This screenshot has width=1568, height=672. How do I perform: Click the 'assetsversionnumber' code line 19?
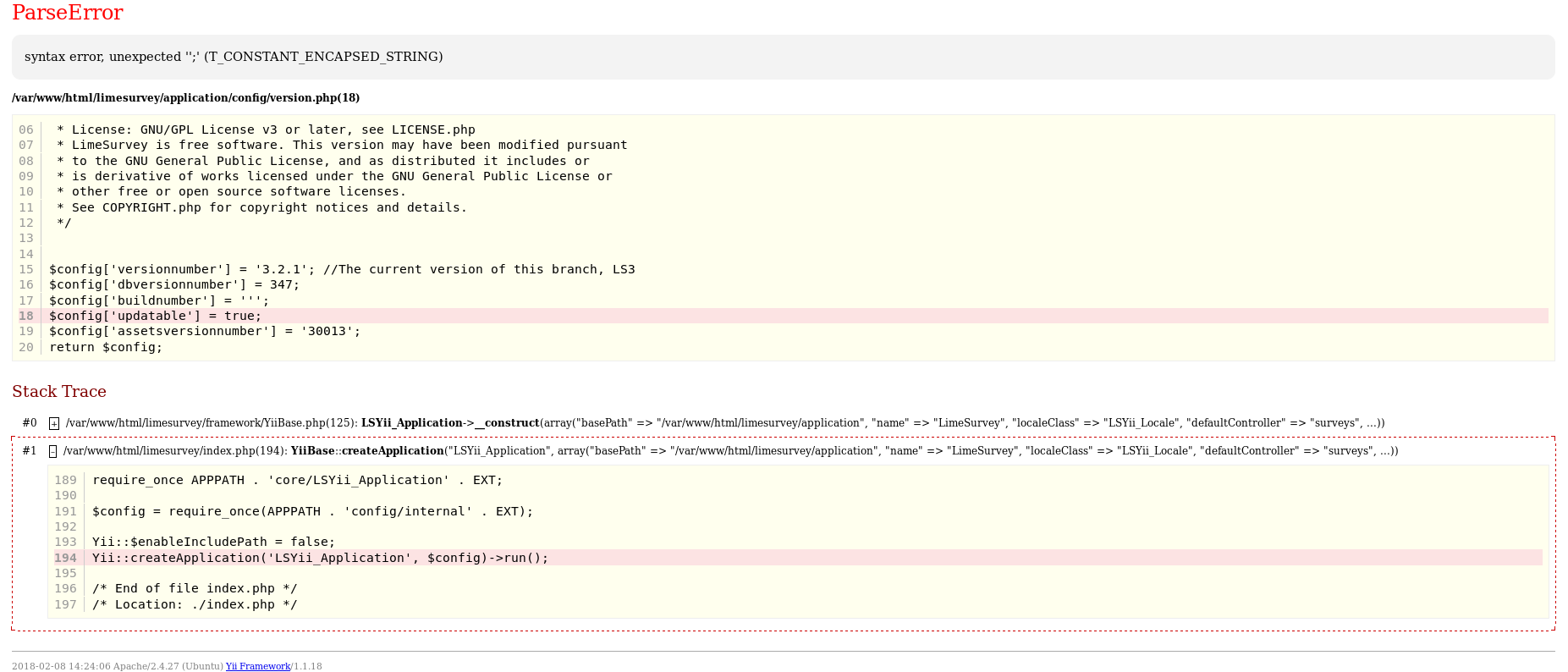click(205, 331)
